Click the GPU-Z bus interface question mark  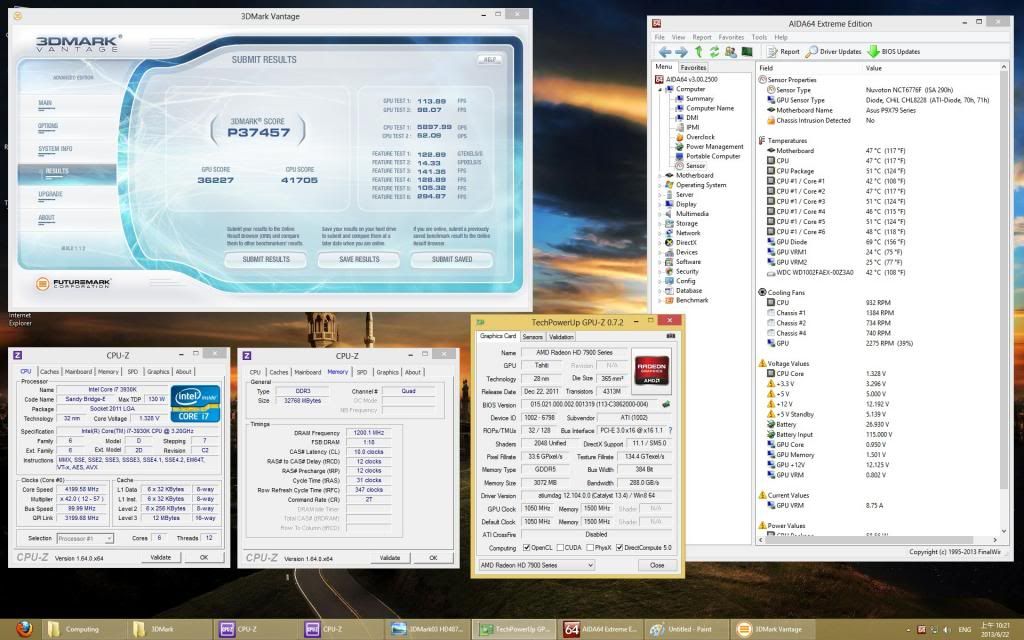click(x=670, y=430)
